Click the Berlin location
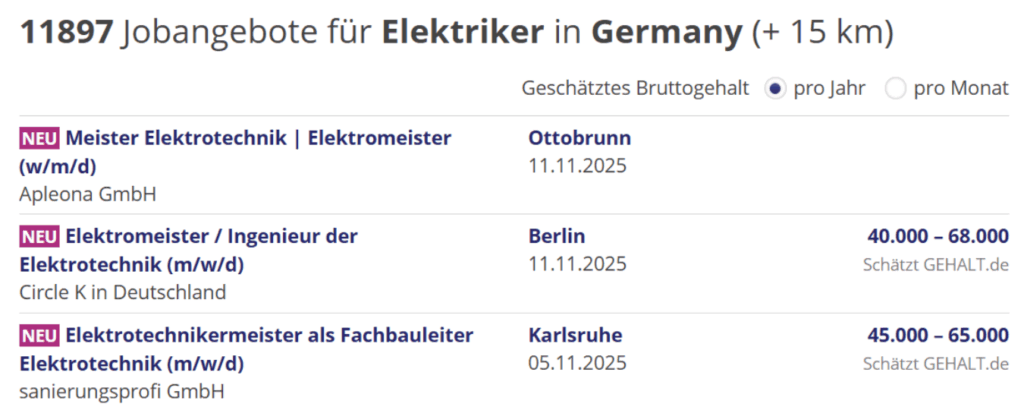Image resolution: width=1024 pixels, height=407 pixels. [556, 237]
